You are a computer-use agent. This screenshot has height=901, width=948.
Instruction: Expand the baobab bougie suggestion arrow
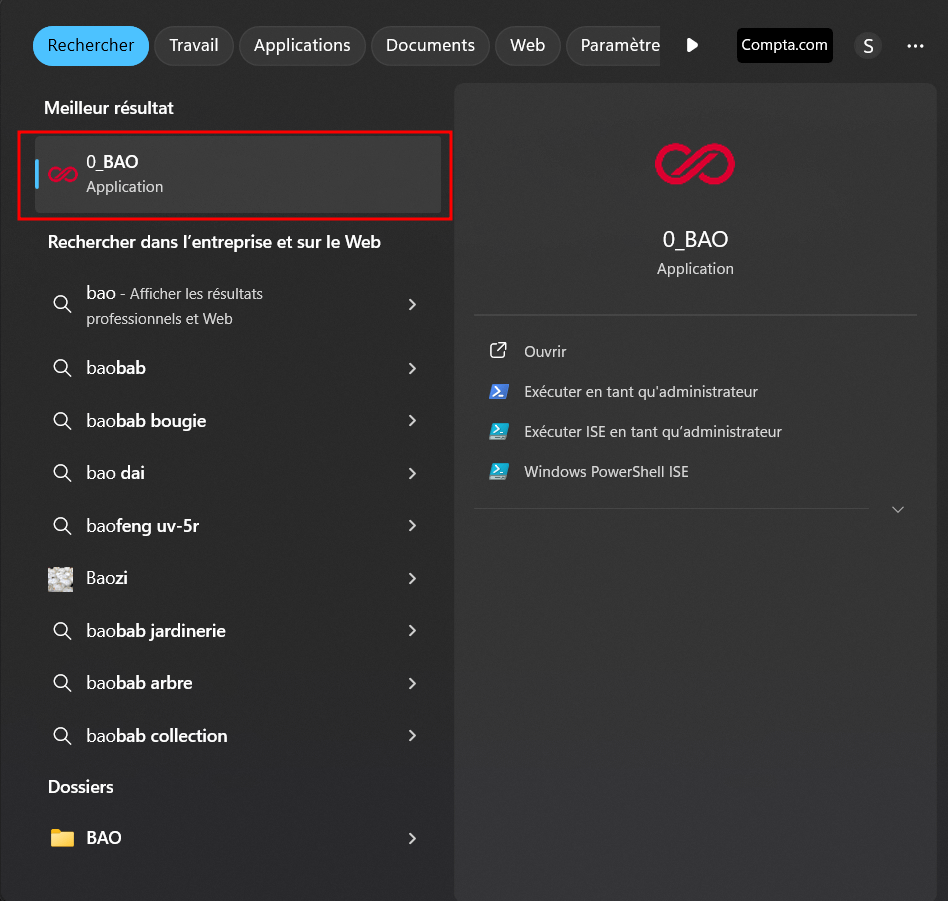(x=412, y=421)
